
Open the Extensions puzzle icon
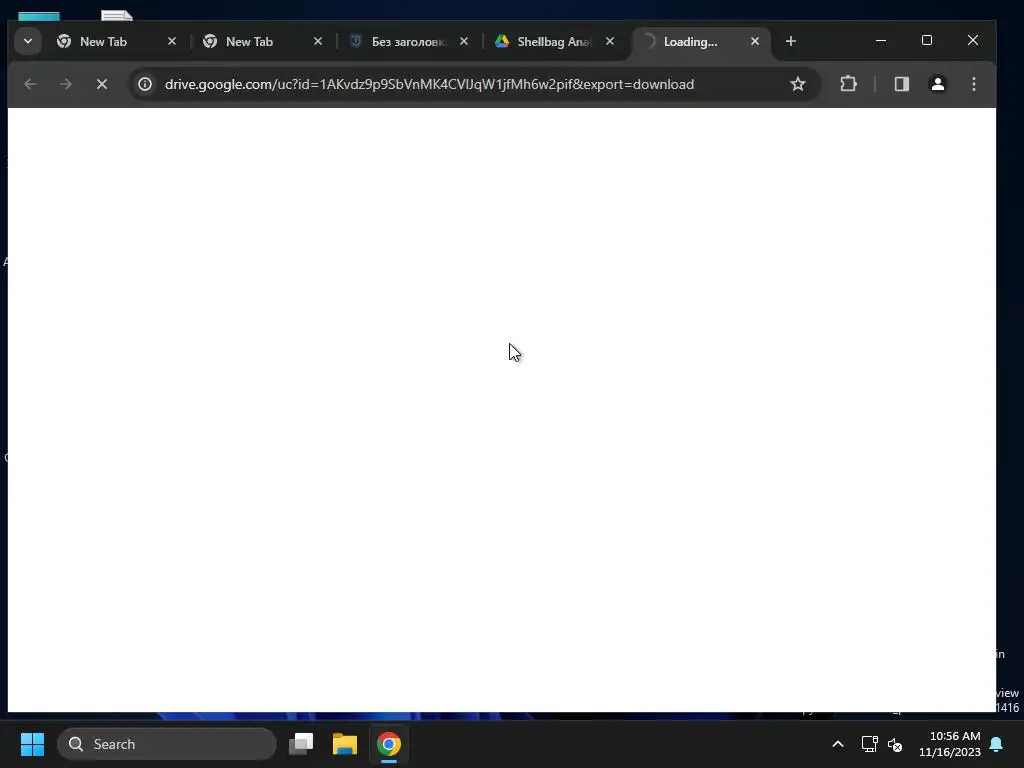tap(848, 84)
